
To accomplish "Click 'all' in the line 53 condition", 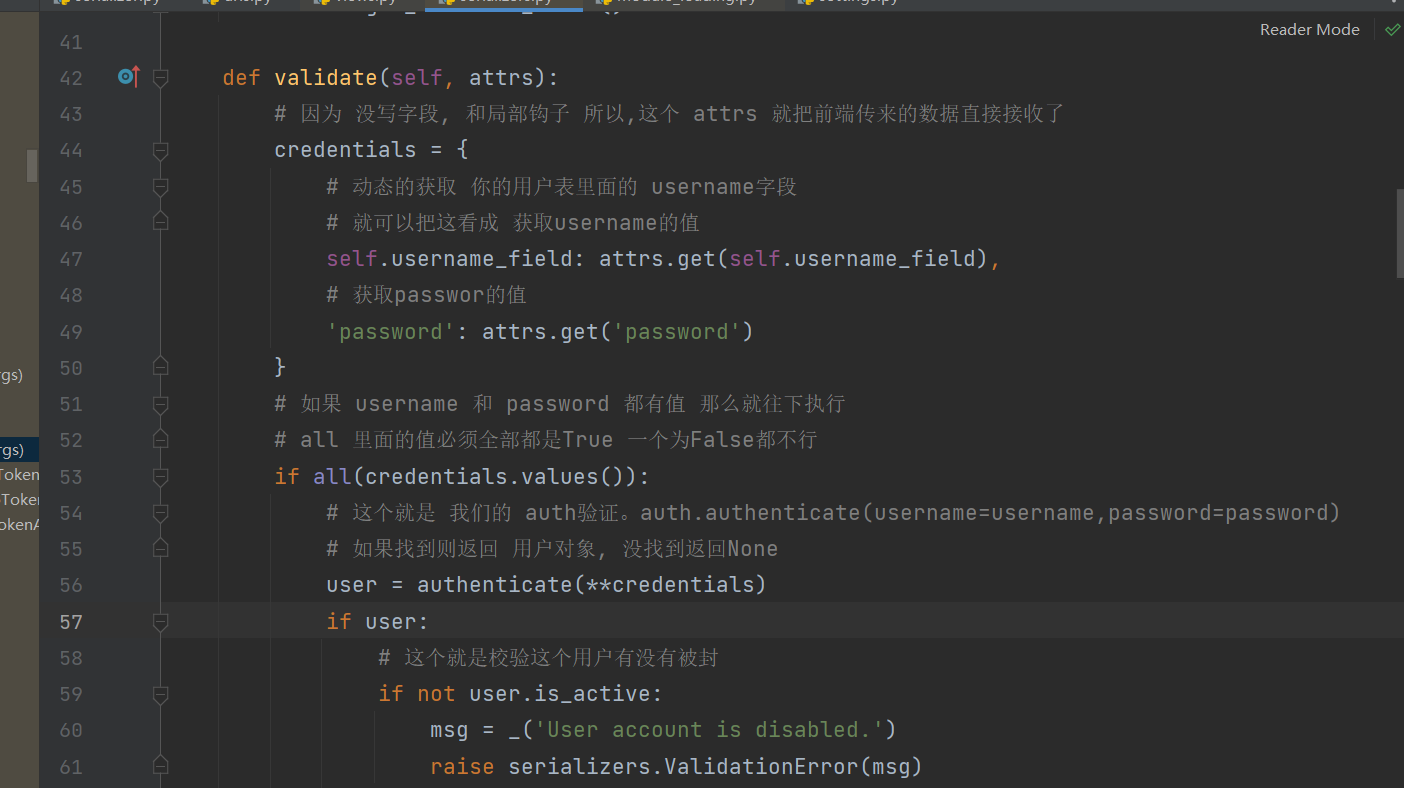I will (333, 477).
